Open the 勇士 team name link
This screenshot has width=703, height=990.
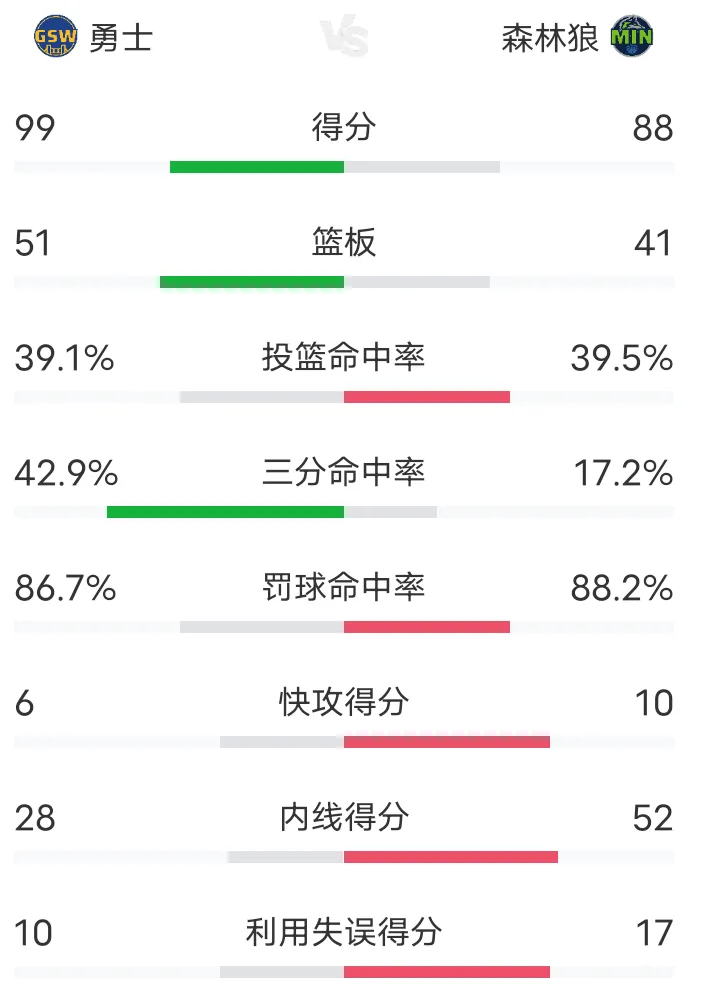121,38
